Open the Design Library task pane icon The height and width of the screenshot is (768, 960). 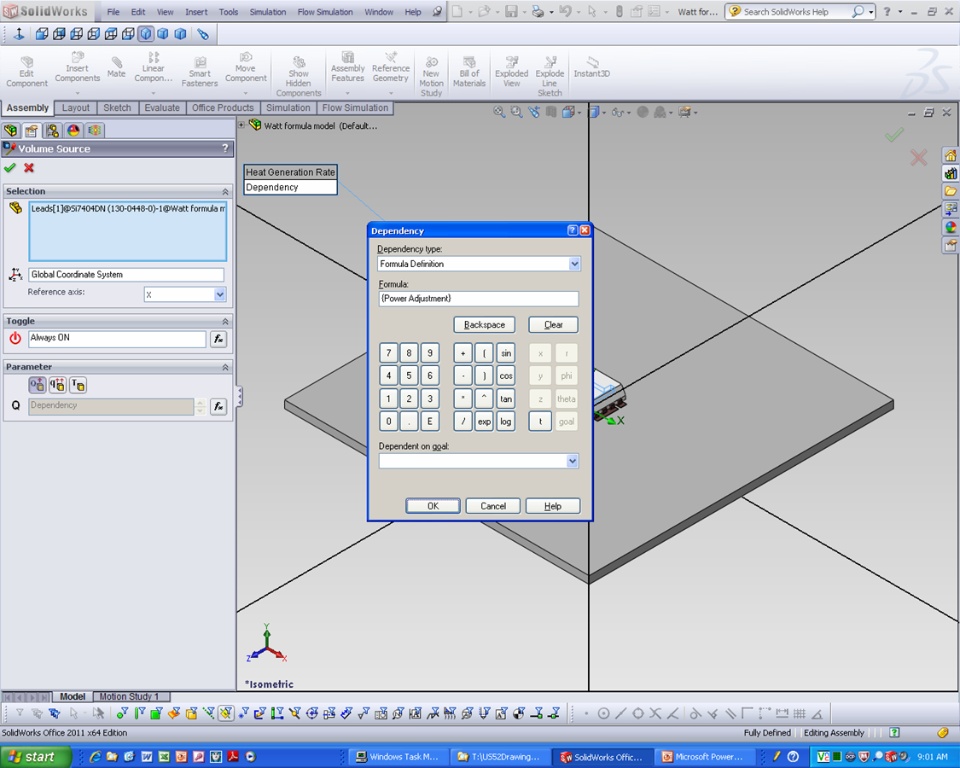[x=950, y=173]
